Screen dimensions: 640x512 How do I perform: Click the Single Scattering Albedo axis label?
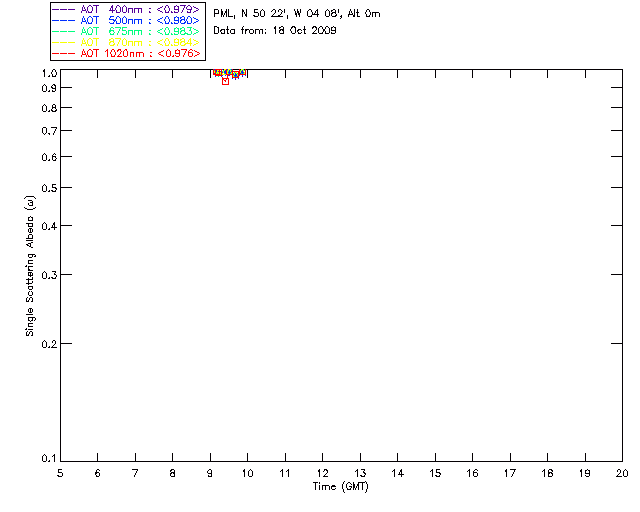point(31,266)
